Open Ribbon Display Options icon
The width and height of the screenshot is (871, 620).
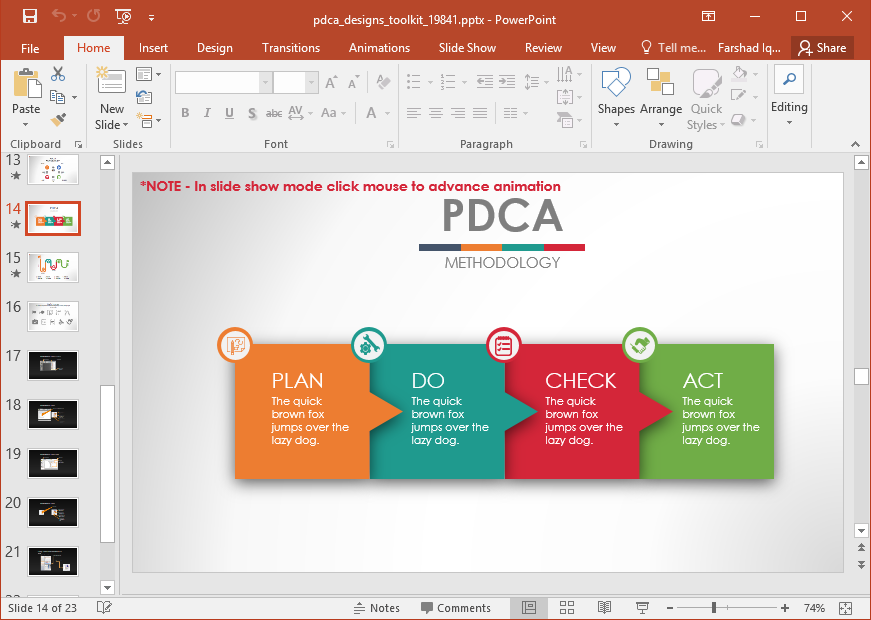coord(708,16)
